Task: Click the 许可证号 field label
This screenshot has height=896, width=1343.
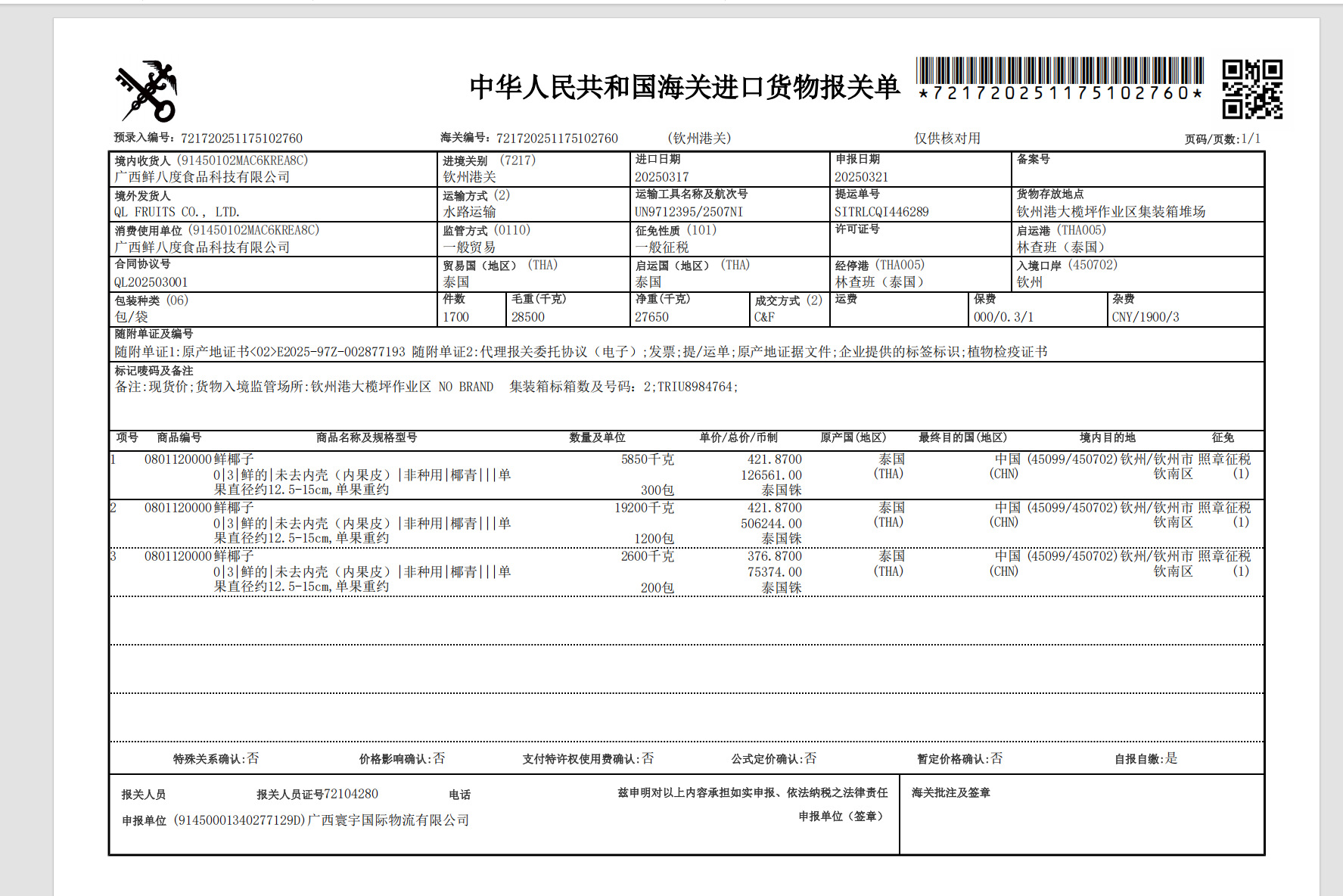Action: pos(857,229)
